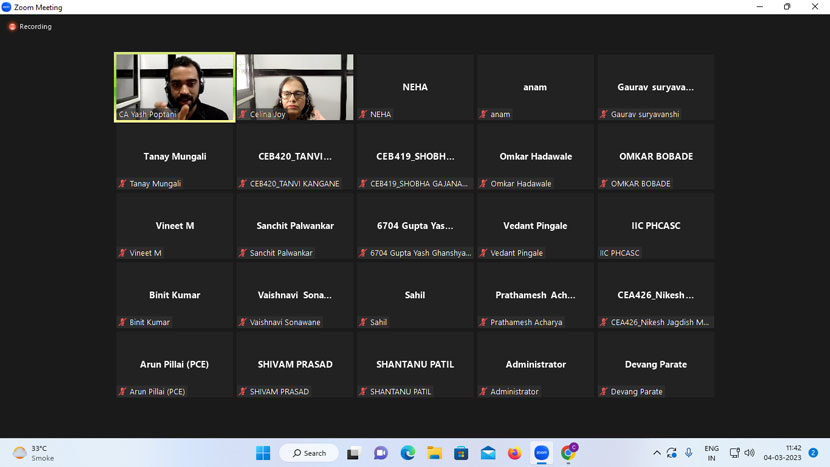The width and height of the screenshot is (830, 467).
Task: Open the Teams Chat taskbar icon
Action: (x=381, y=453)
